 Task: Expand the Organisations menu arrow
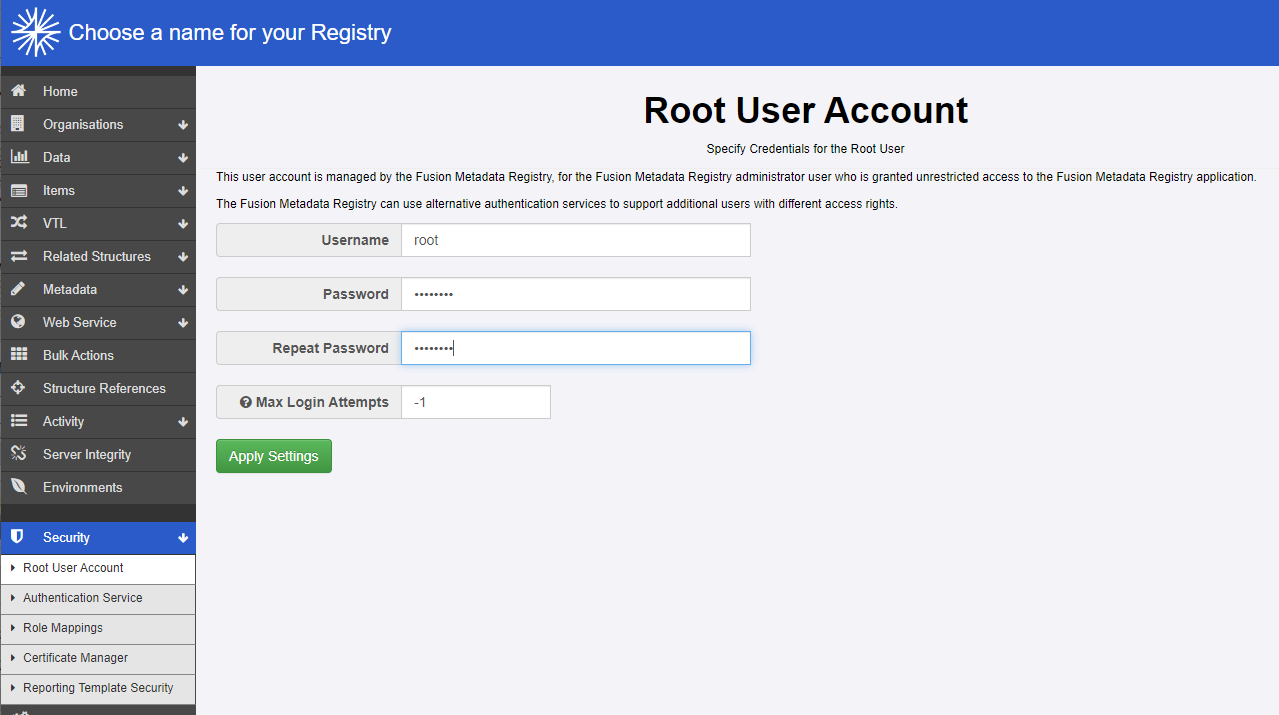pos(183,125)
